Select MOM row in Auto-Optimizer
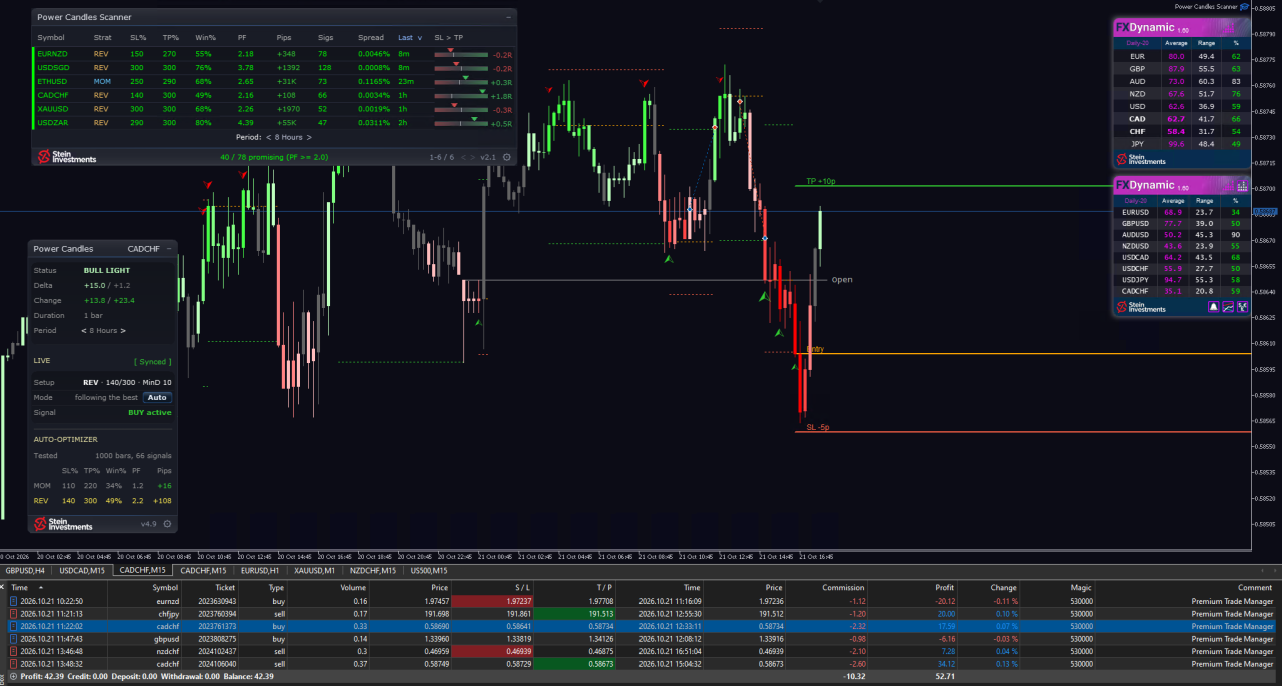The height and width of the screenshot is (686, 1282). point(103,485)
